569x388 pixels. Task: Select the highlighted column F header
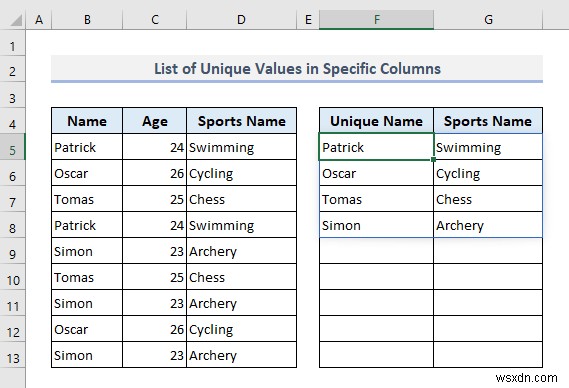pyautogui.click(x=377, y=20)
